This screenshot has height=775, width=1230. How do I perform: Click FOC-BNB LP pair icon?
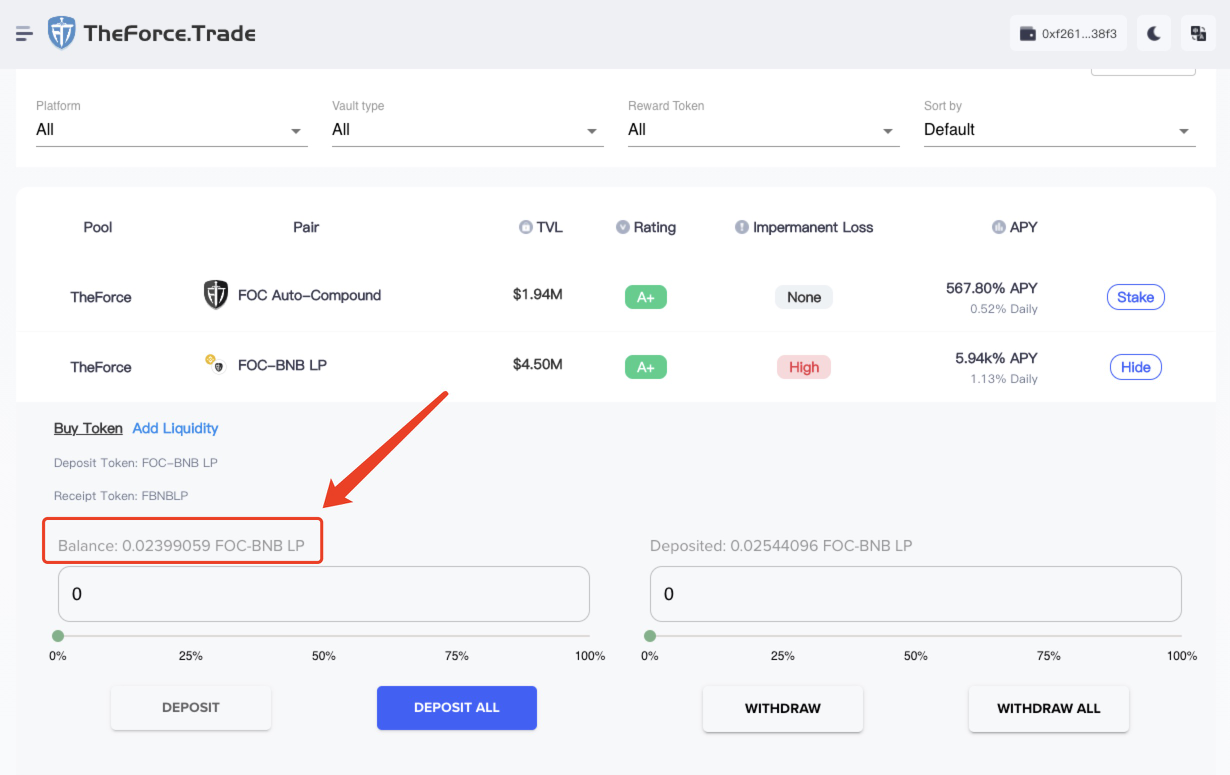point(214,364)
